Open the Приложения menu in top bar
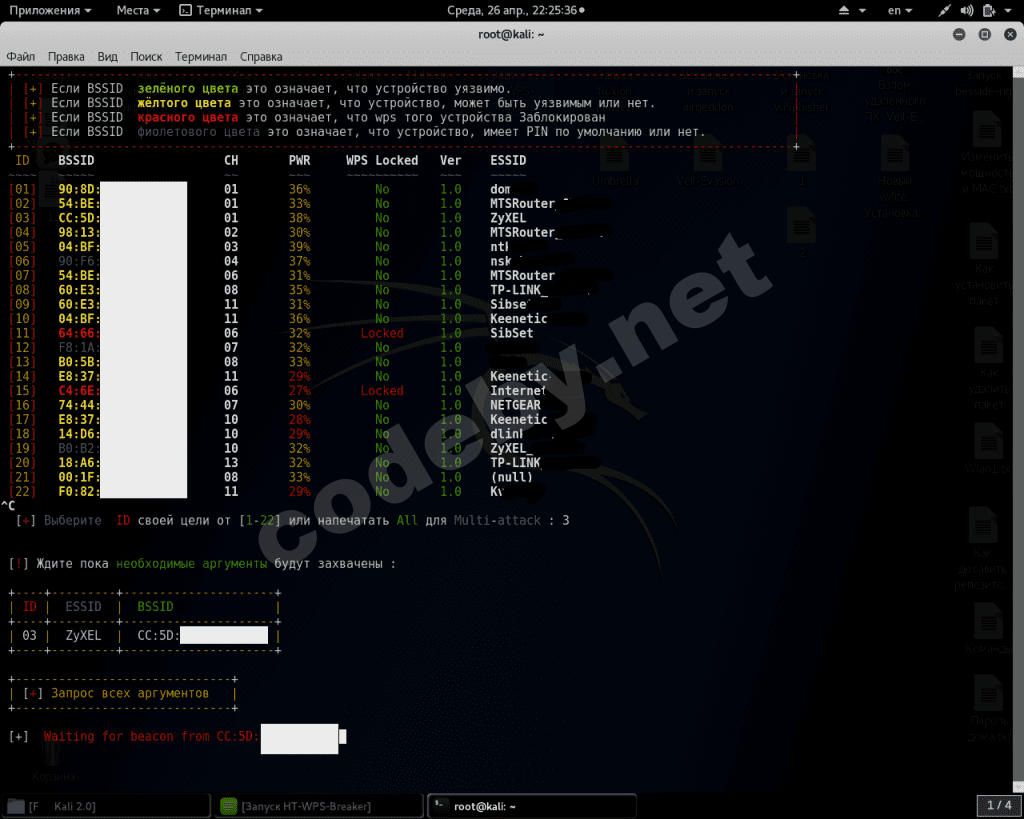This screenshot has width=1024, height=819. pyautogui.click(x=50, y=10)
